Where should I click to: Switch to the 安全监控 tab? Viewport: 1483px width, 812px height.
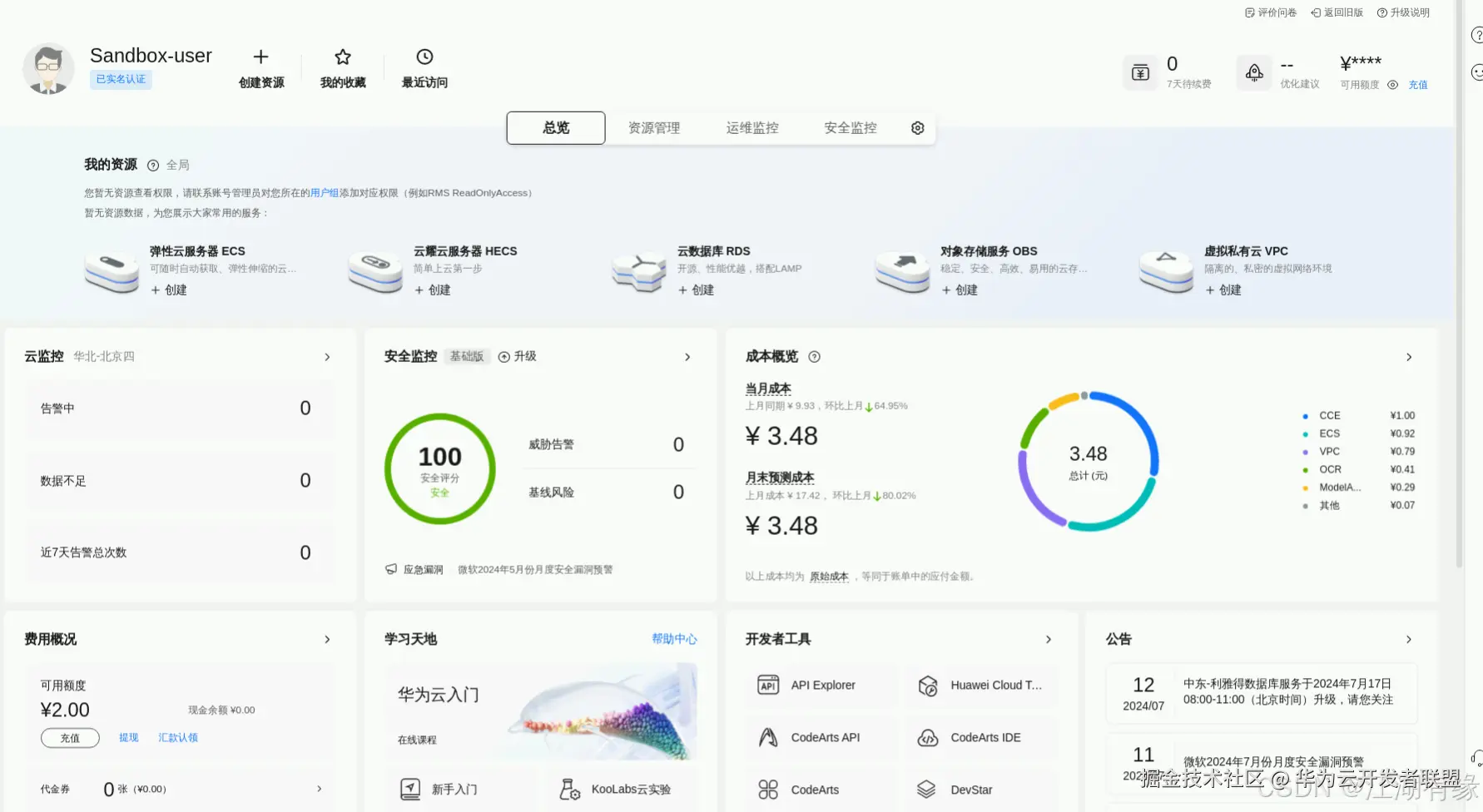coord(849,127)
